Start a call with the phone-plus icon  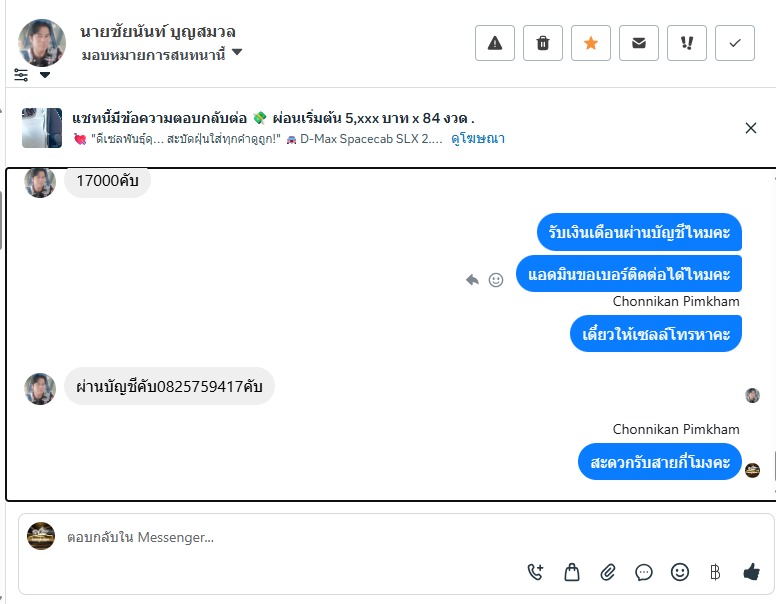(x=535, y=572)
